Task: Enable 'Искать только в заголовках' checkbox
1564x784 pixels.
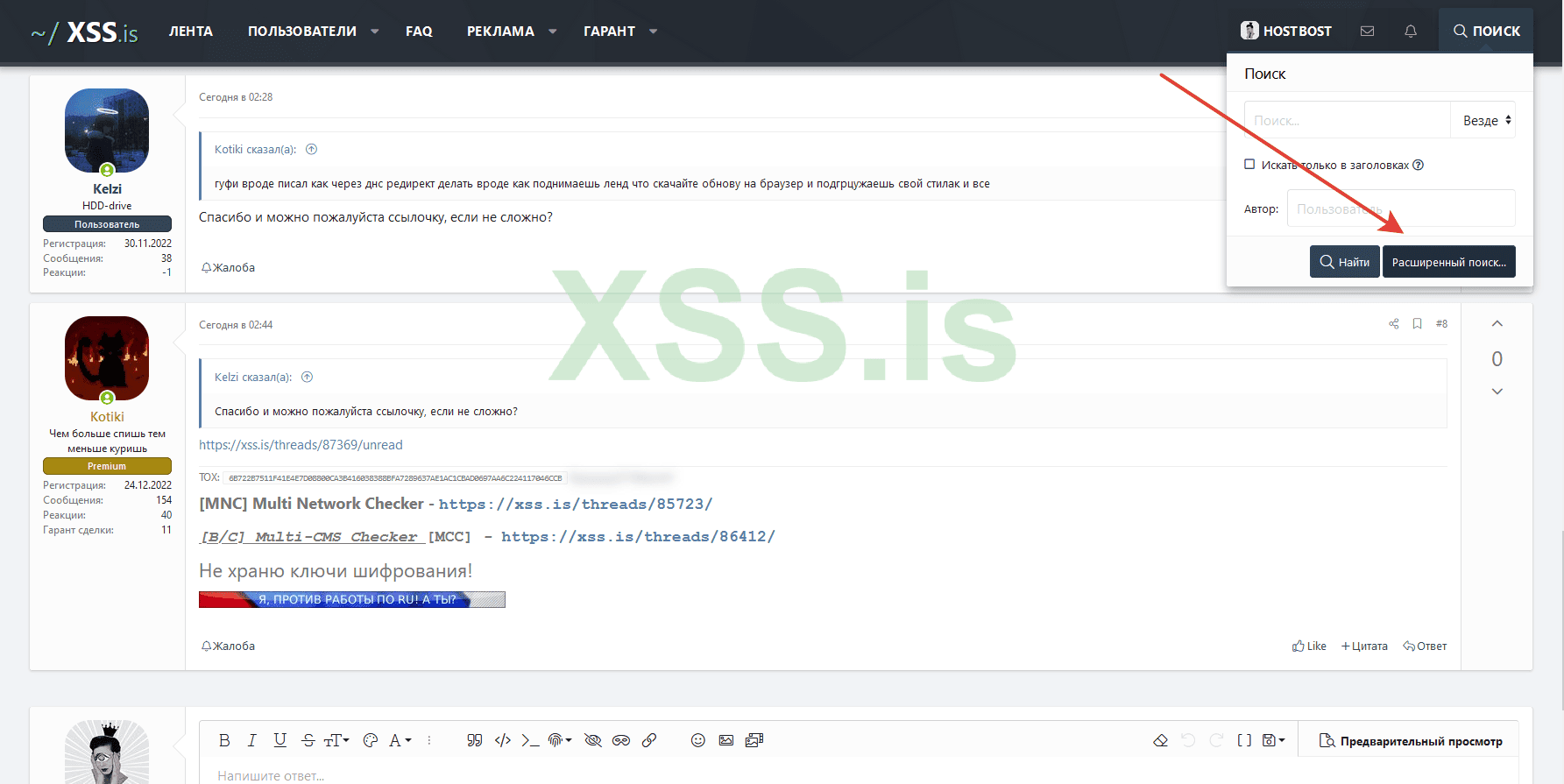Action: [x=1249, y=165]
